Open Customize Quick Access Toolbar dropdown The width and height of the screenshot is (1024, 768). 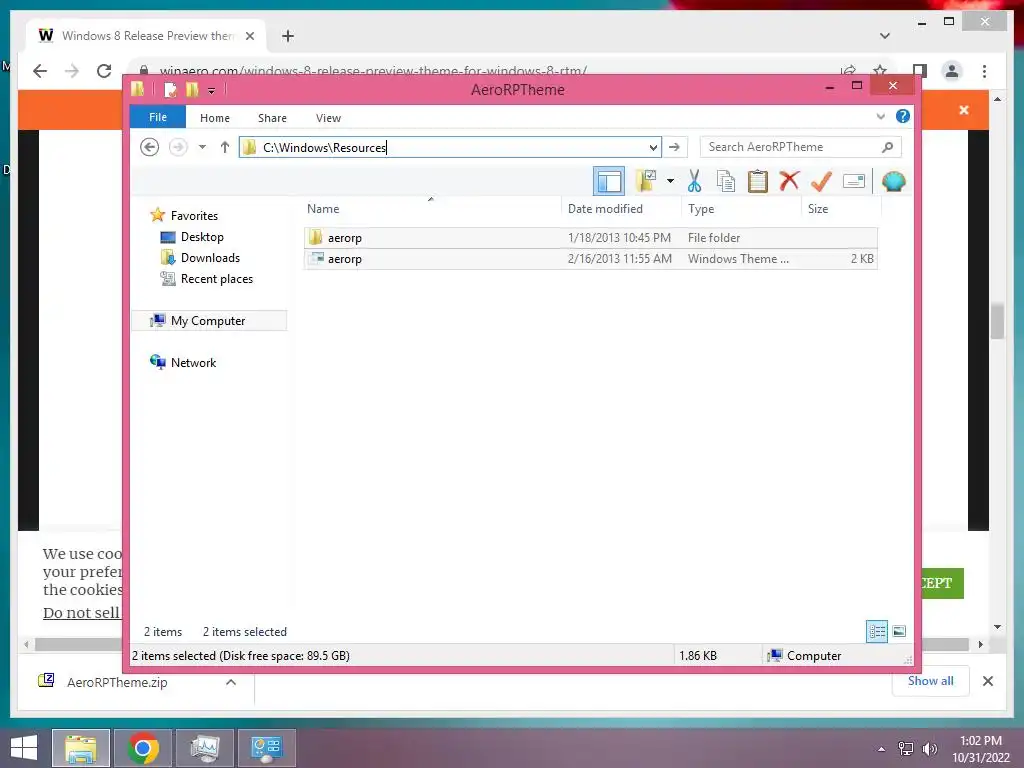[212, 90]
